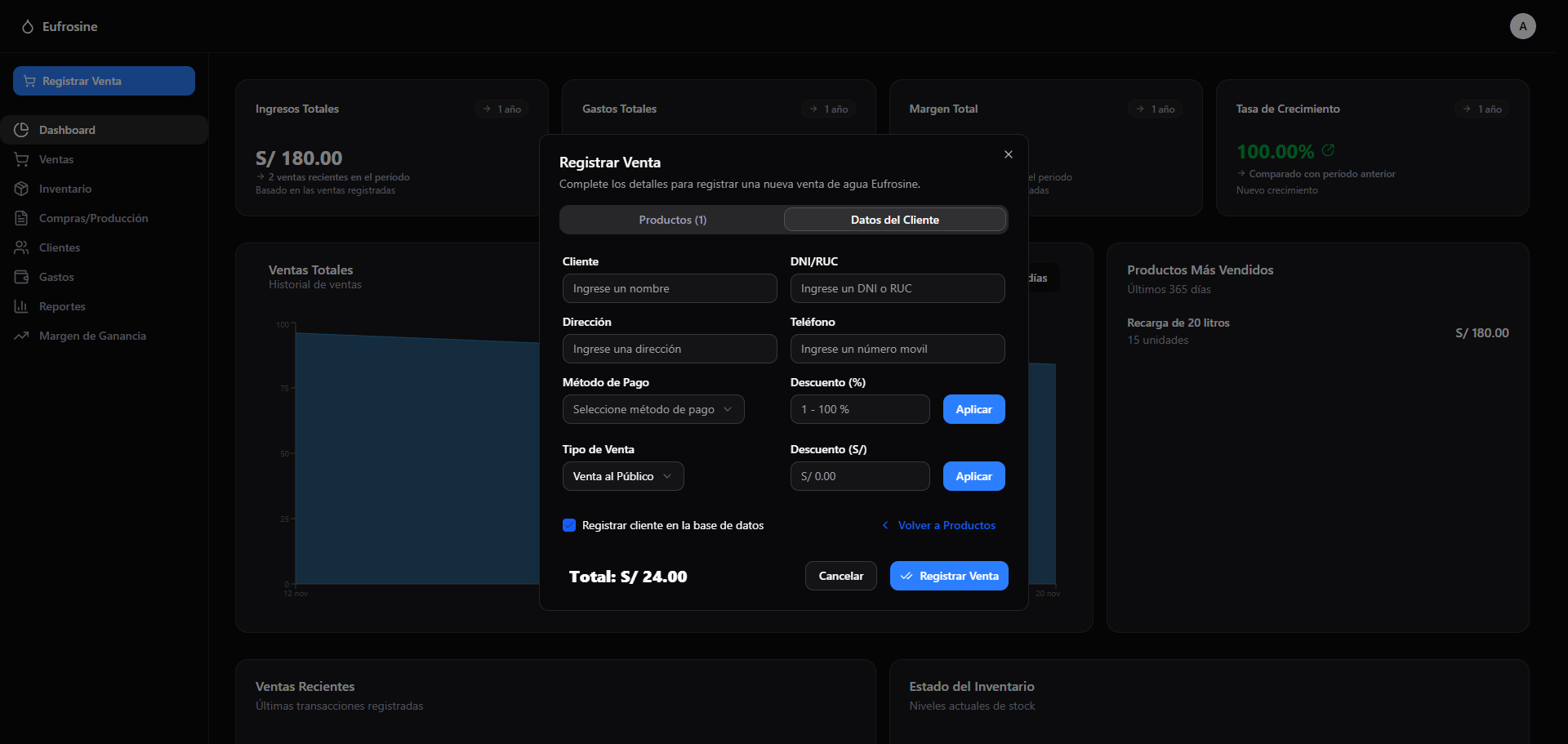
Task: Click the Ventas Recientes heading
Action: coord(305,687)
